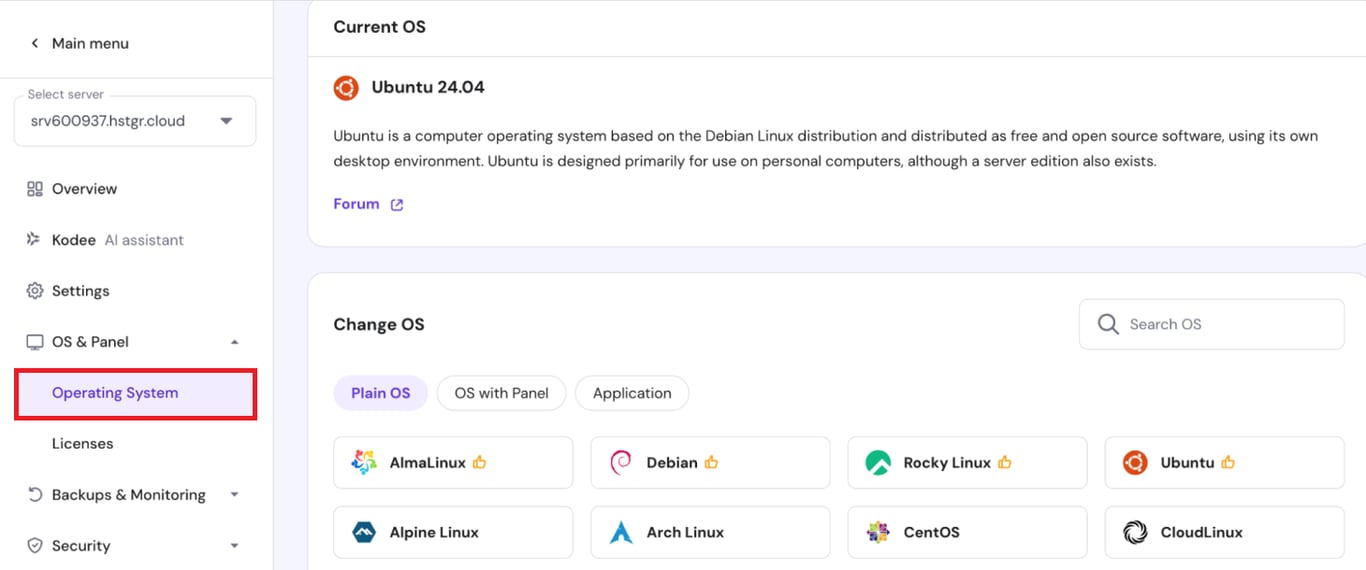Viewport: 1366px width, 570px height.
Task: Click the Settings gear icon
Action: click(35, 291)
